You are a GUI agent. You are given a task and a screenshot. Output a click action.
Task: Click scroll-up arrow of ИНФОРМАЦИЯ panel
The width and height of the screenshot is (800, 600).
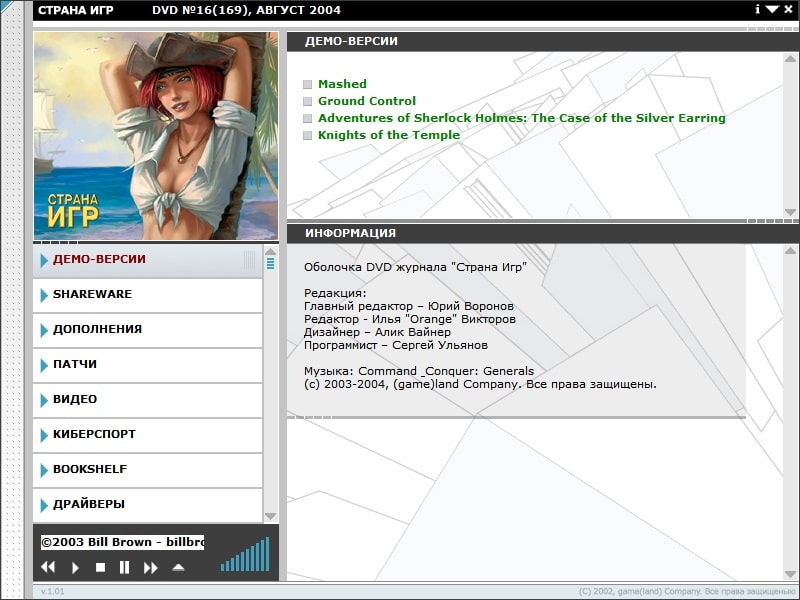click(x=790, y=251)
